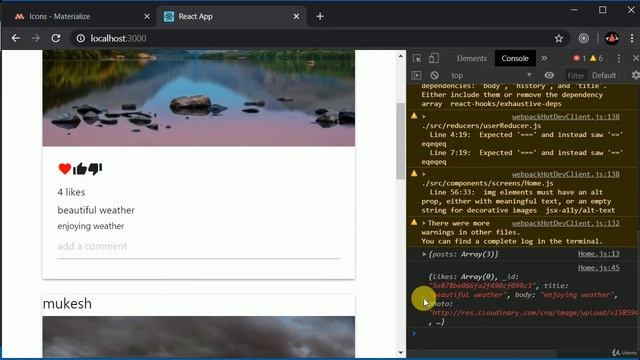Screen dimensions: 640x360
Task: Open the Home.js:13 source link
Action: click(x=598, y=254)
